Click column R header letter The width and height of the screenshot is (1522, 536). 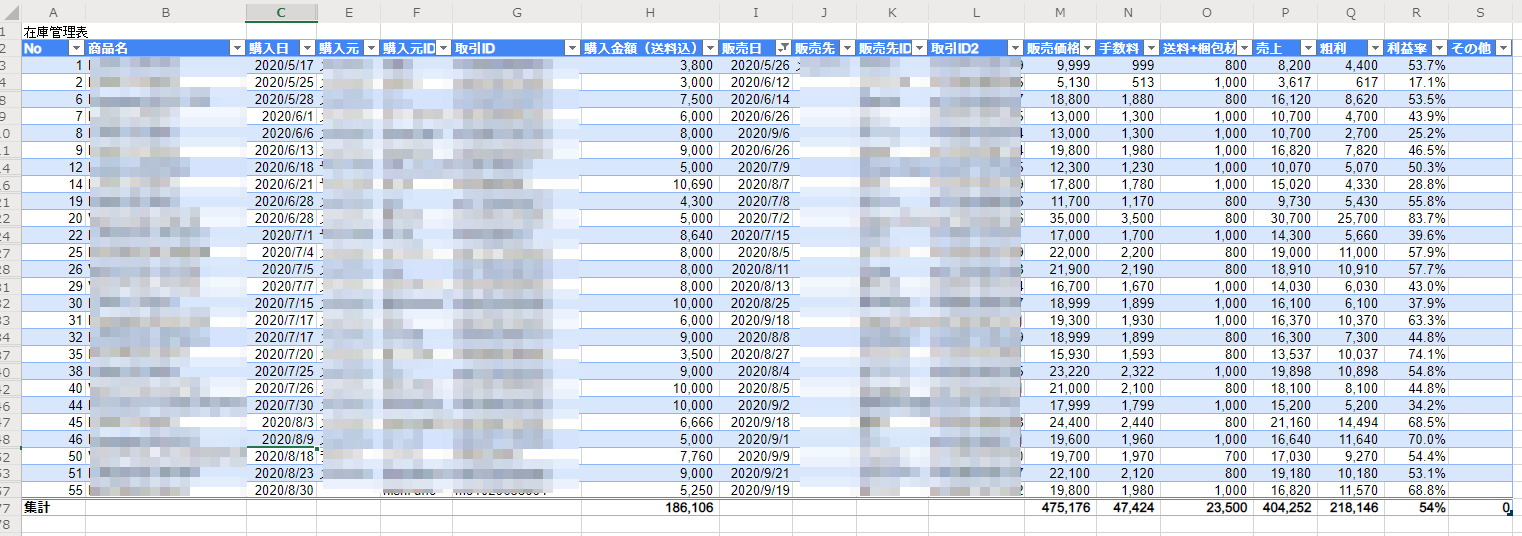point(1416,12)
